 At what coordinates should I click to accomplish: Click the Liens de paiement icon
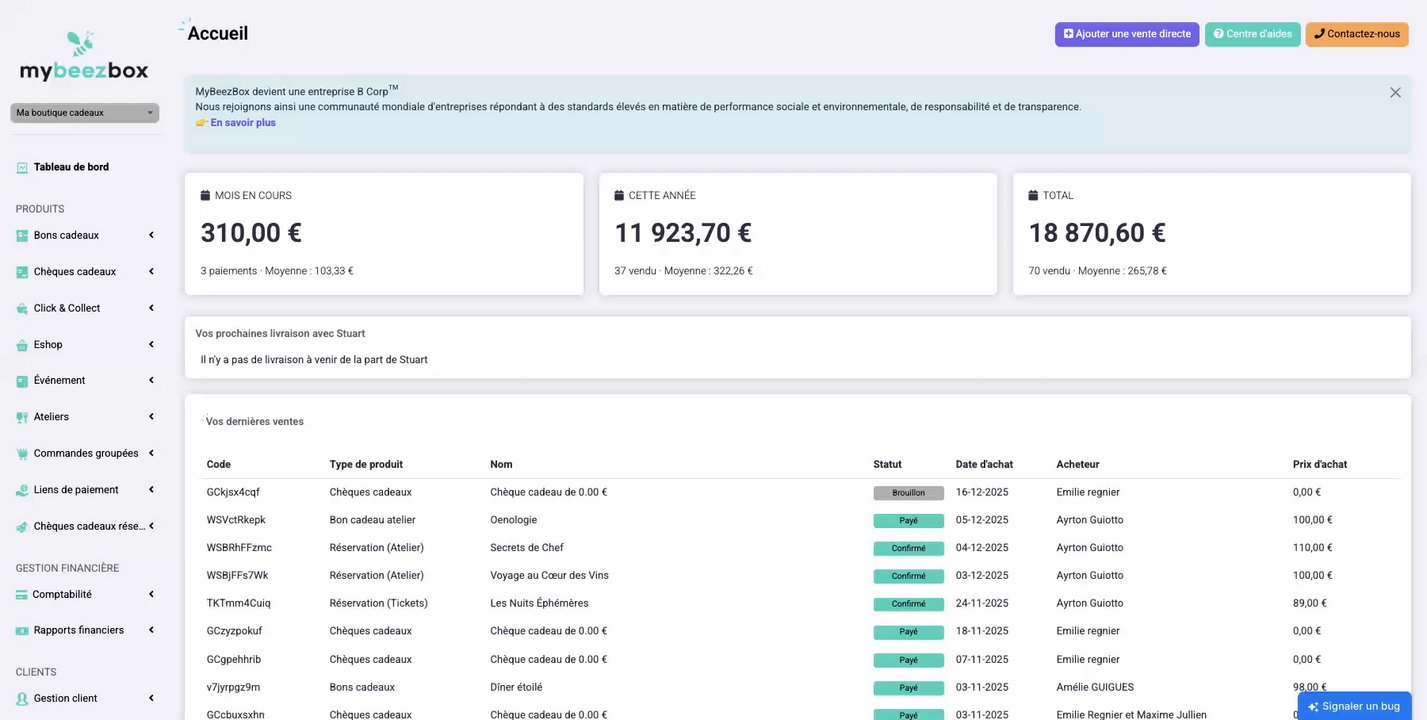pos(22,490)
